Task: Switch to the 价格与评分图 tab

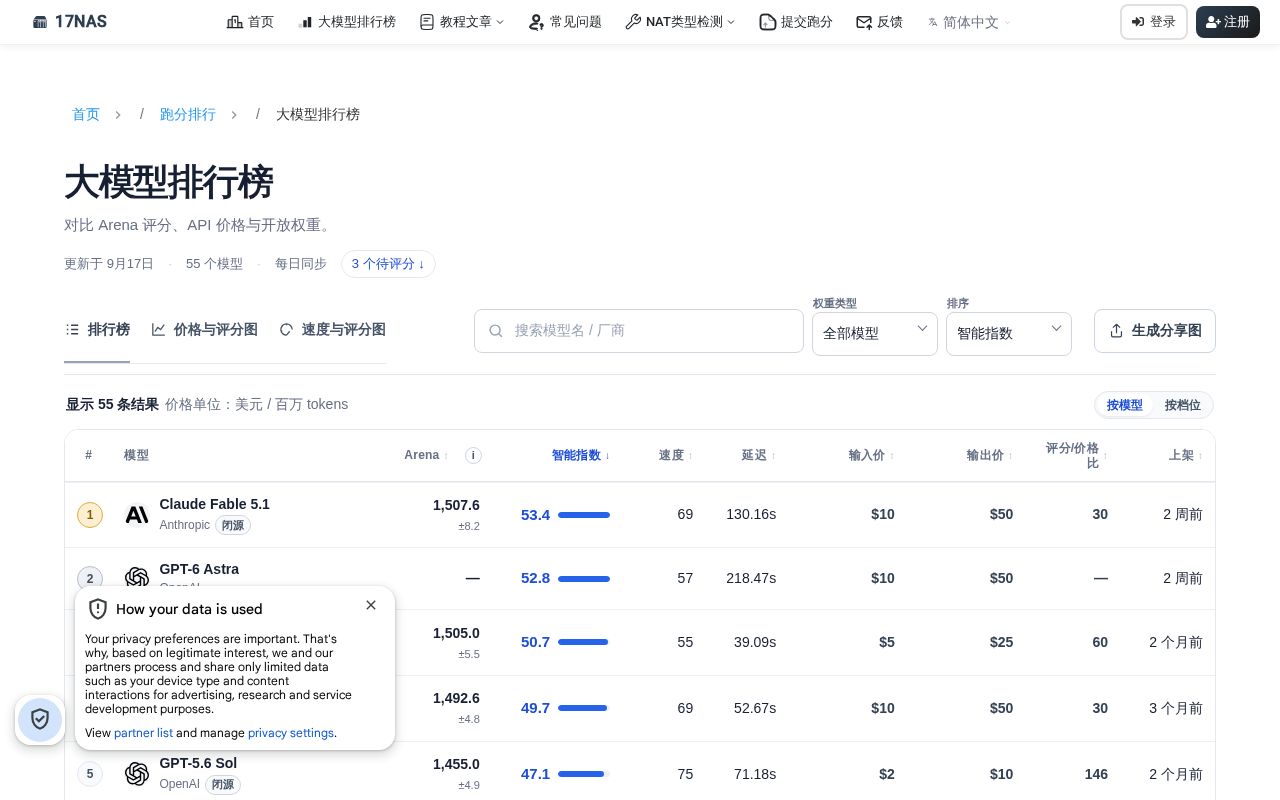Action: tap(205, 330)
